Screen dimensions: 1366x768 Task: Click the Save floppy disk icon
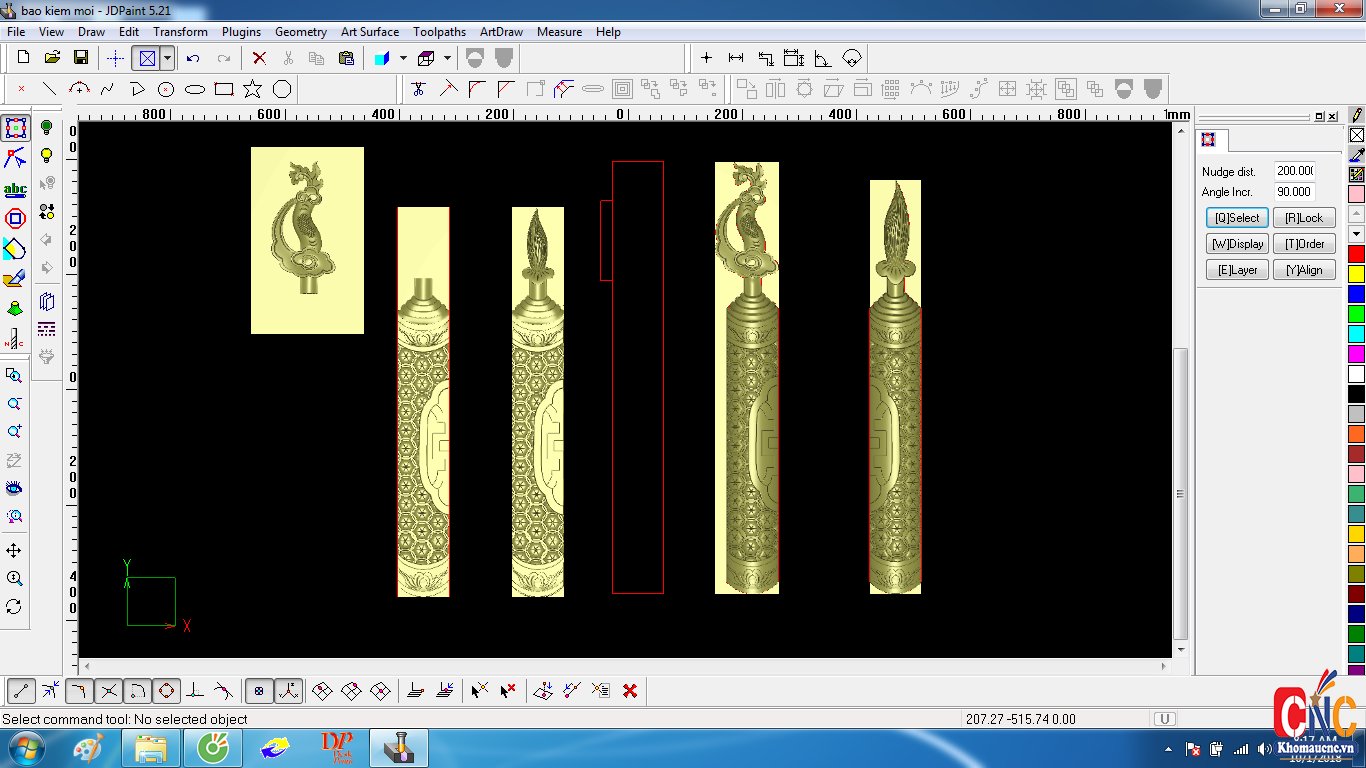(x=81, y=58)
